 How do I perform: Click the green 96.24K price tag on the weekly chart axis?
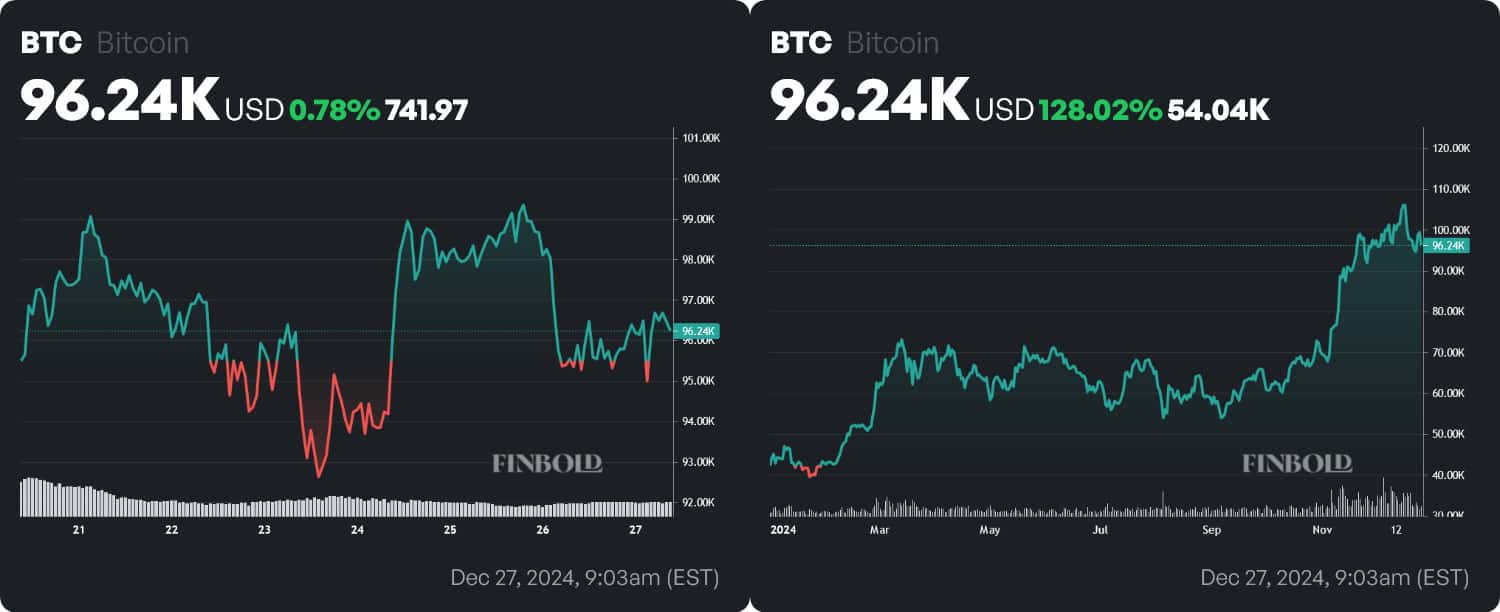coord(698,331)
